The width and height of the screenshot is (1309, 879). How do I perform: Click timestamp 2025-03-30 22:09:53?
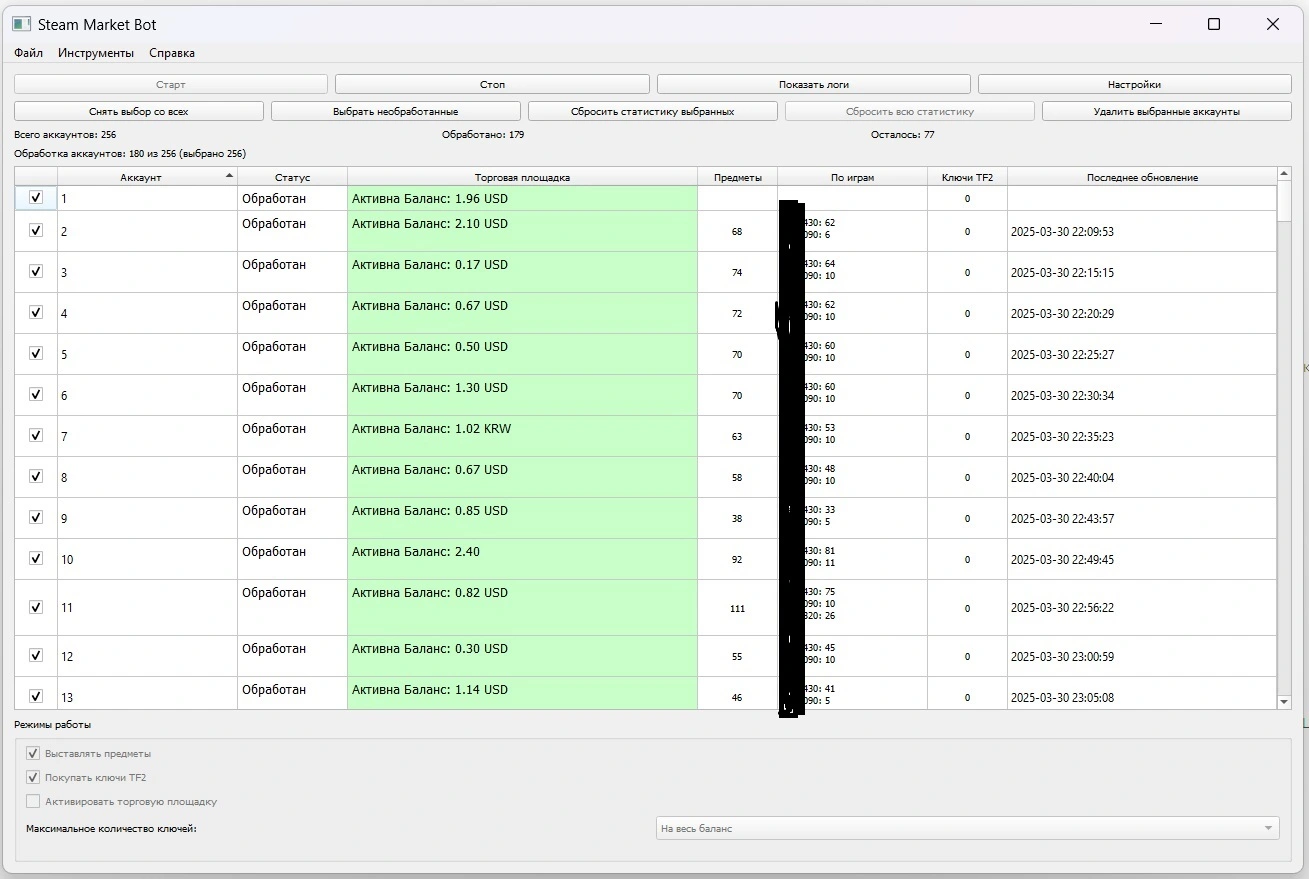(x=1062, y=232)
